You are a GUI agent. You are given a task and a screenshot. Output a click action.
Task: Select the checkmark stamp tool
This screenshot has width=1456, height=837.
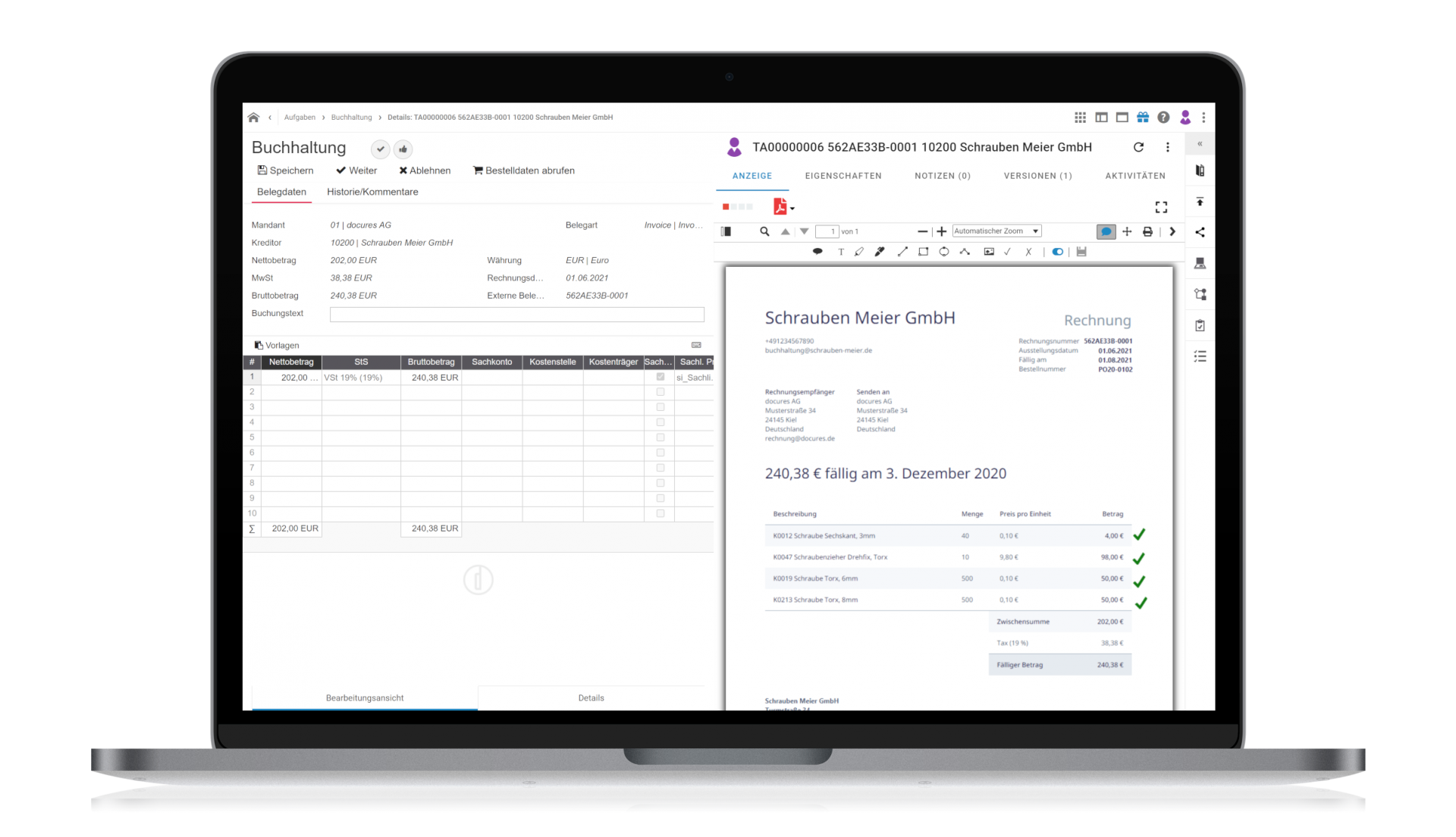(1007, 252)
